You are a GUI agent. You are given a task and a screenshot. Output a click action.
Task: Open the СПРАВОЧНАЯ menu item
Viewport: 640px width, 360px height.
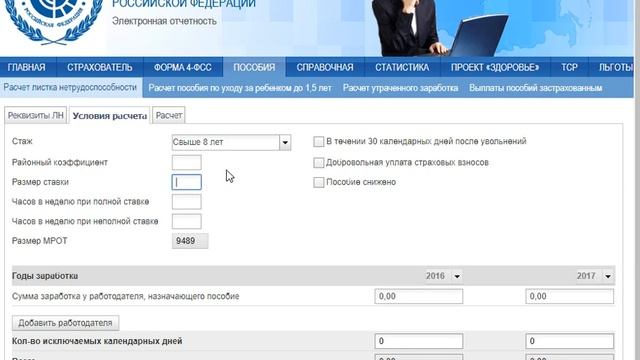point(325,67)
